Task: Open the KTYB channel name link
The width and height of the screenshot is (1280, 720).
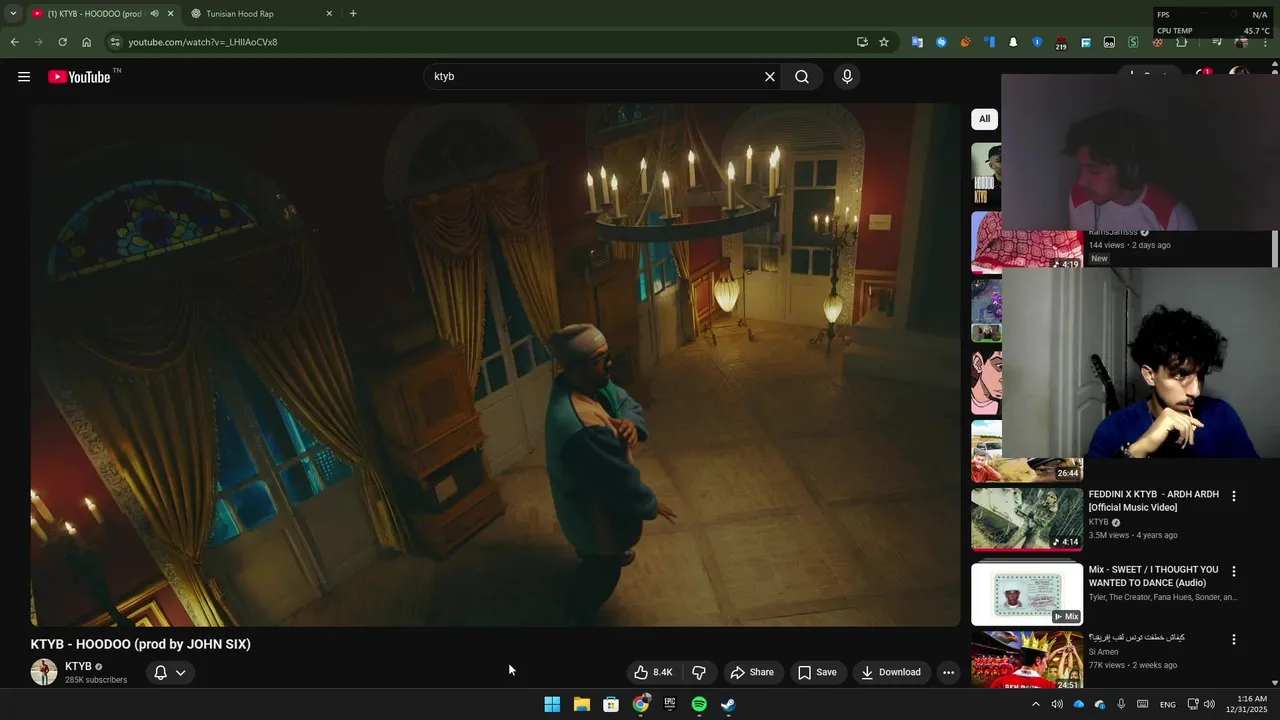Action: click(x=78, y=666)
